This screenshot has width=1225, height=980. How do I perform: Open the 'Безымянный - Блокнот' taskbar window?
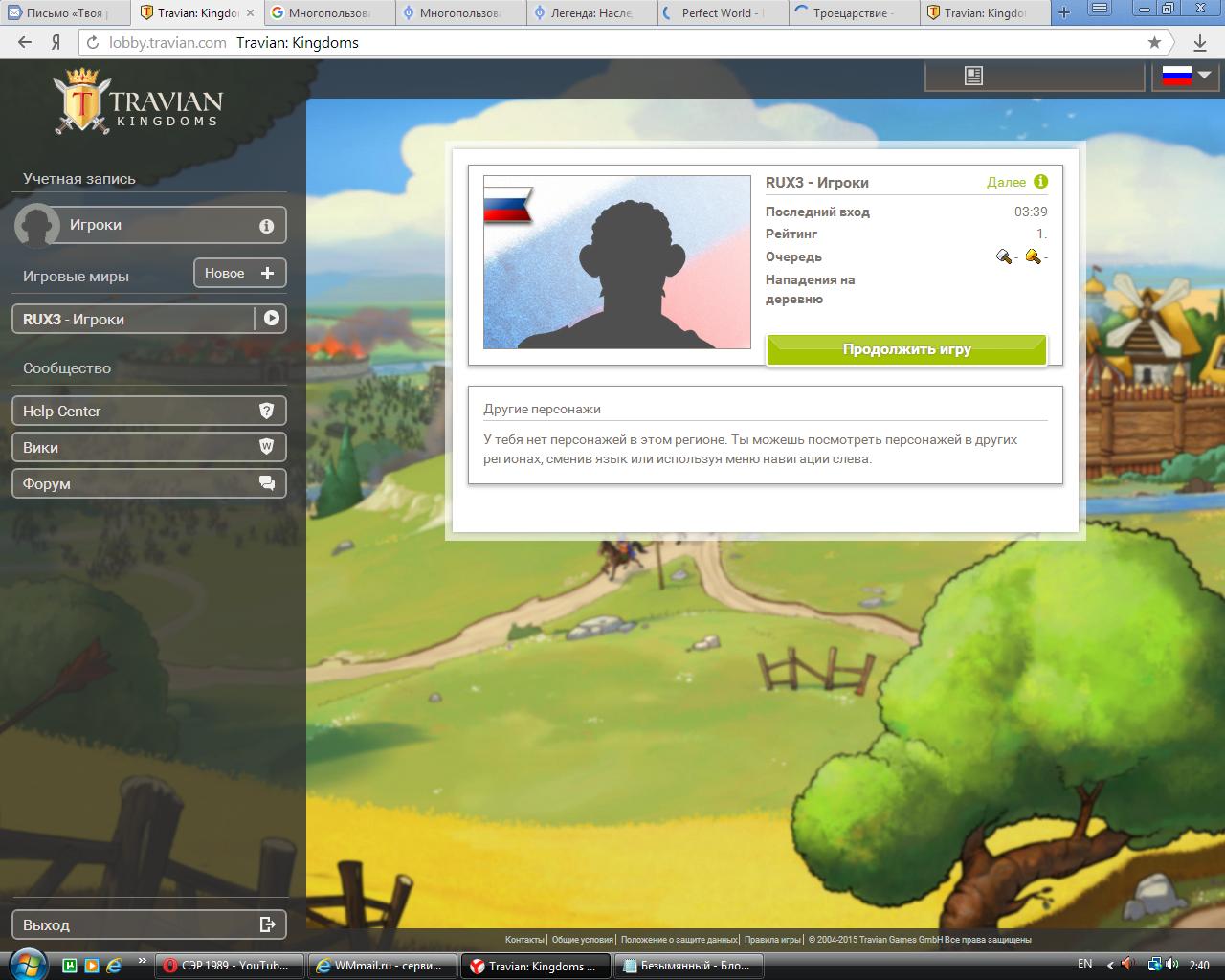[689, 966]
